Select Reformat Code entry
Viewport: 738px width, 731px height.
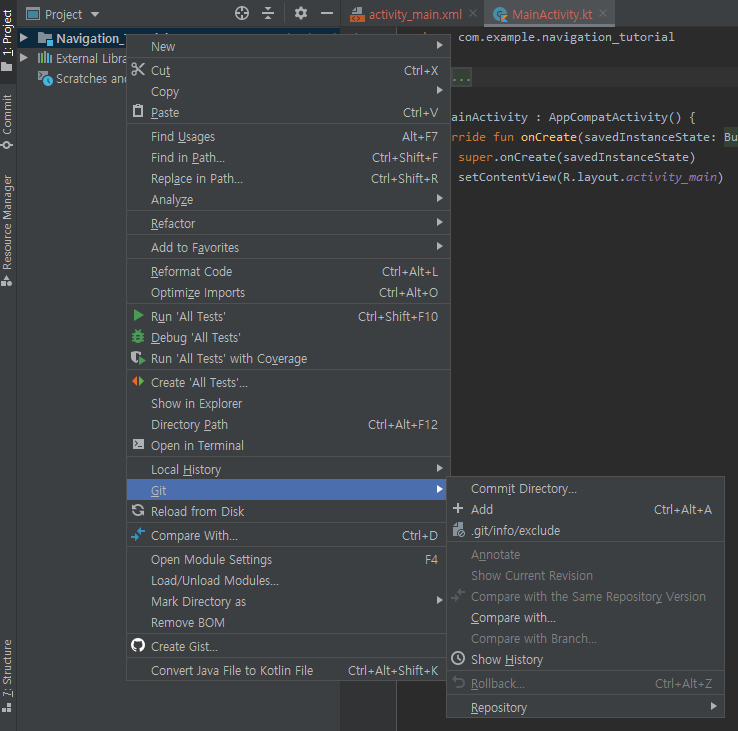[x=288, y=272]
